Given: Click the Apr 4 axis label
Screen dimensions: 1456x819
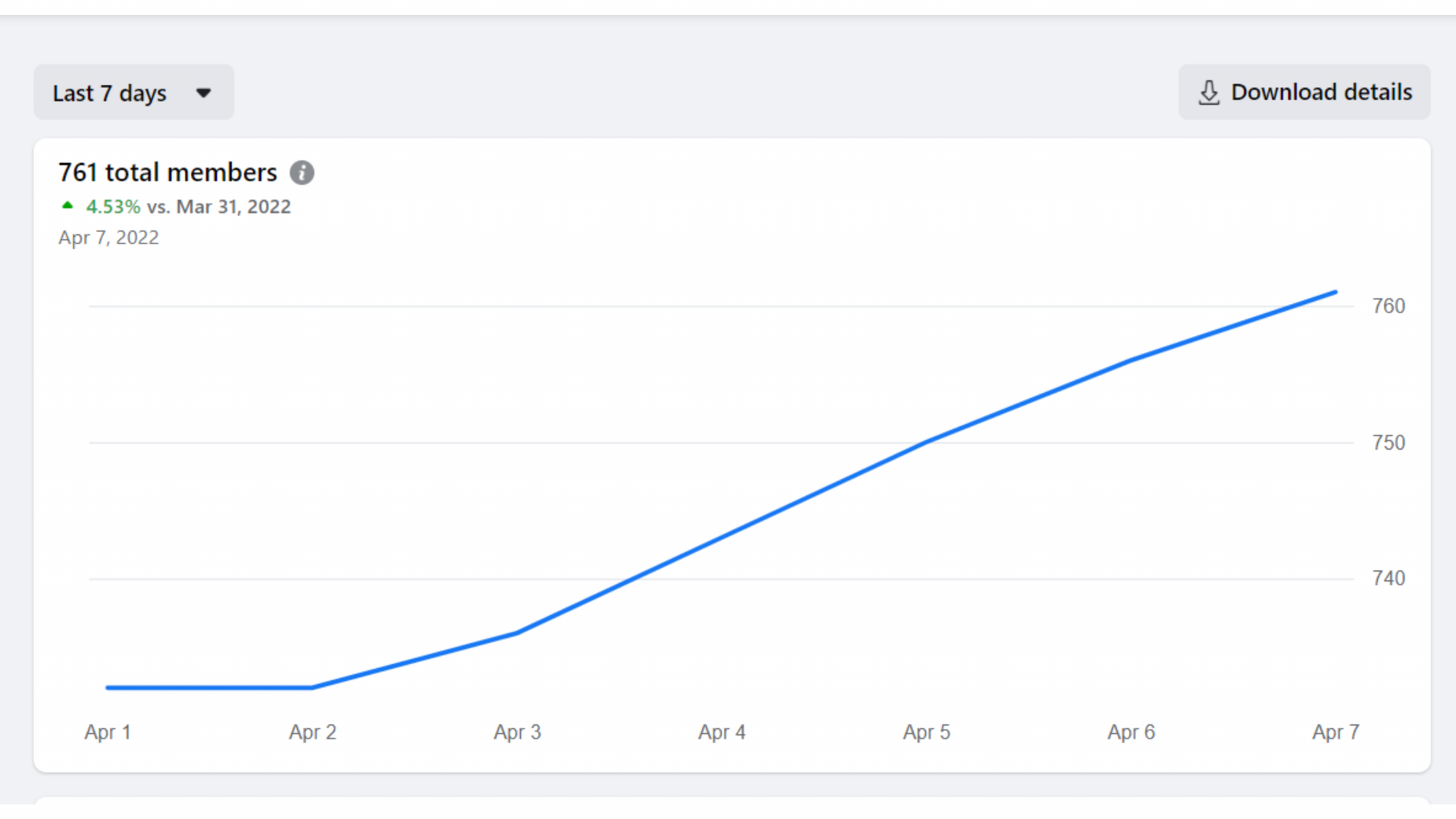Looking at the screenshot, I should tap(722, 732).
